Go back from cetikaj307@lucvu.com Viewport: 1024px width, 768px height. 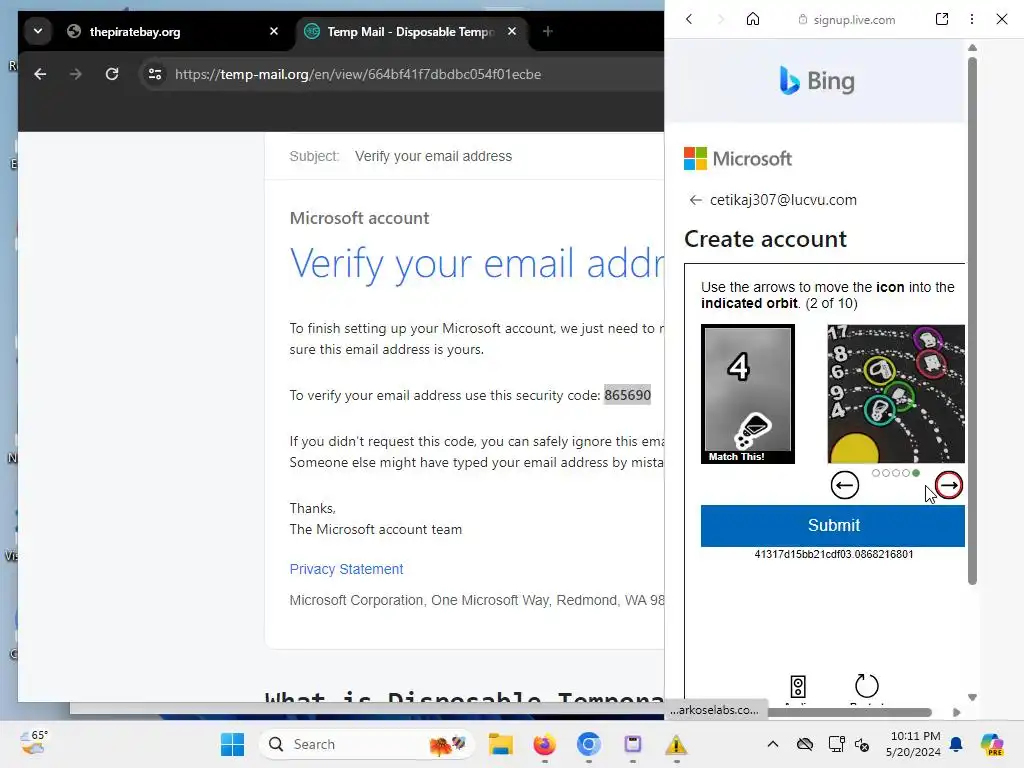(696, 200)
